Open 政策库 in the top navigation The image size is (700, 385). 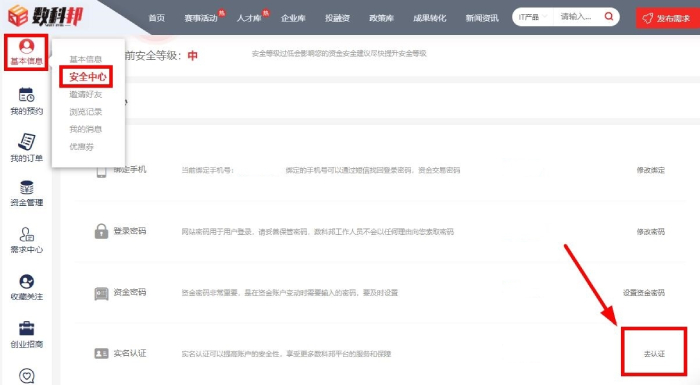pyautogui.click(x=381, y=18)
